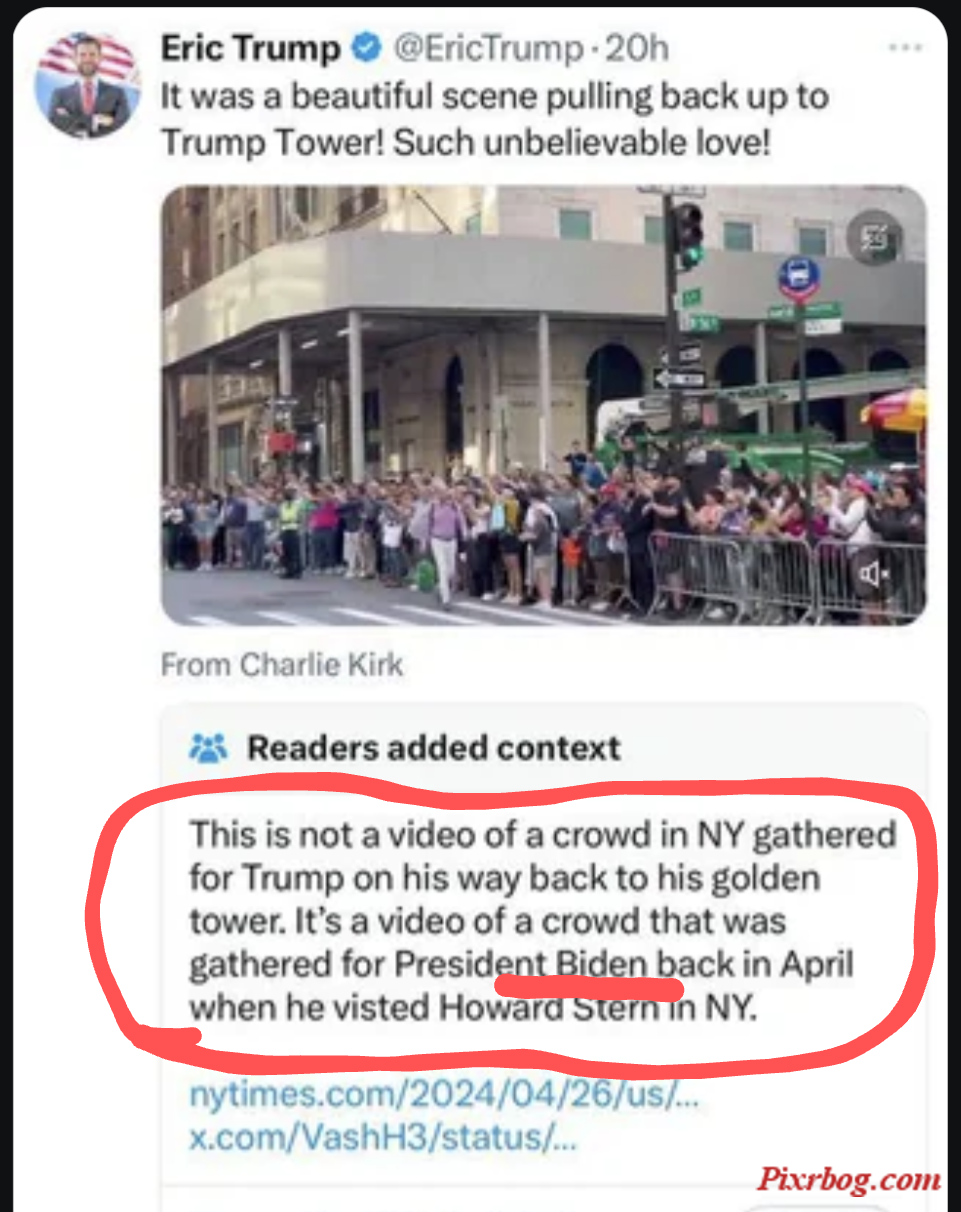Click the @EricTrump handle
This screenshot has height=1212, width=961.
(488, 47)
